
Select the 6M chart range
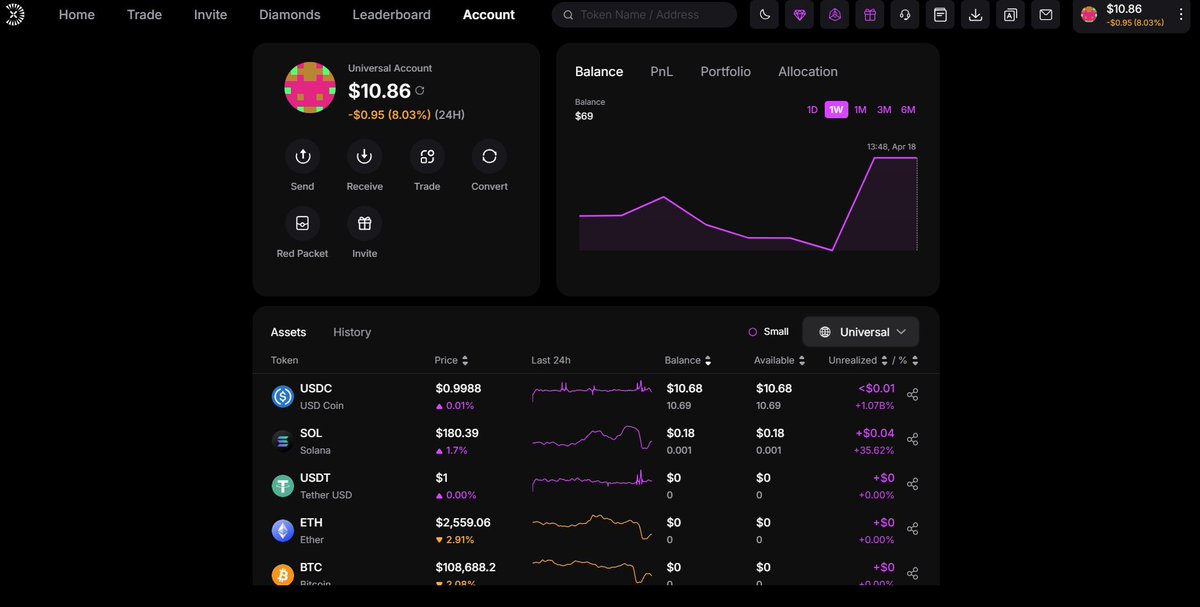pos(908,110)
